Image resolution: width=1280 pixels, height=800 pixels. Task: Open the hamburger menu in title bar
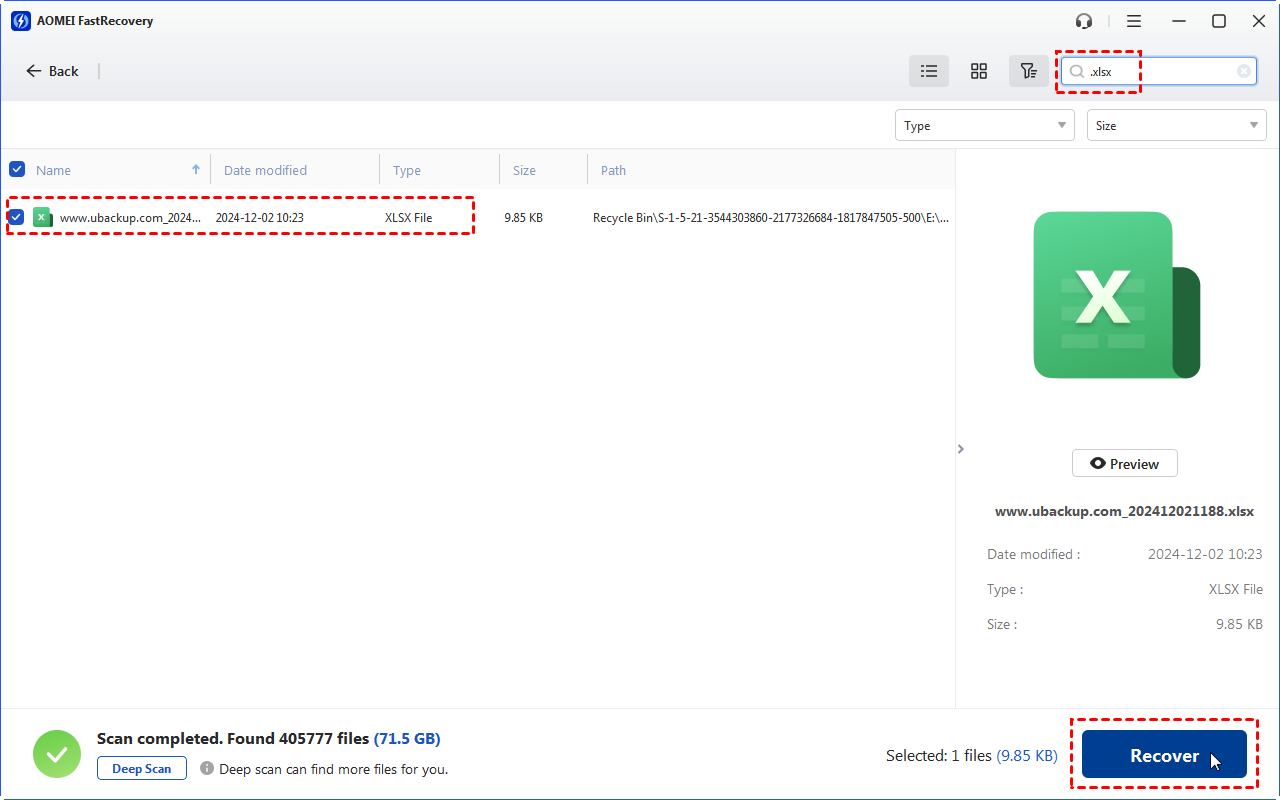click(1134, 21)
